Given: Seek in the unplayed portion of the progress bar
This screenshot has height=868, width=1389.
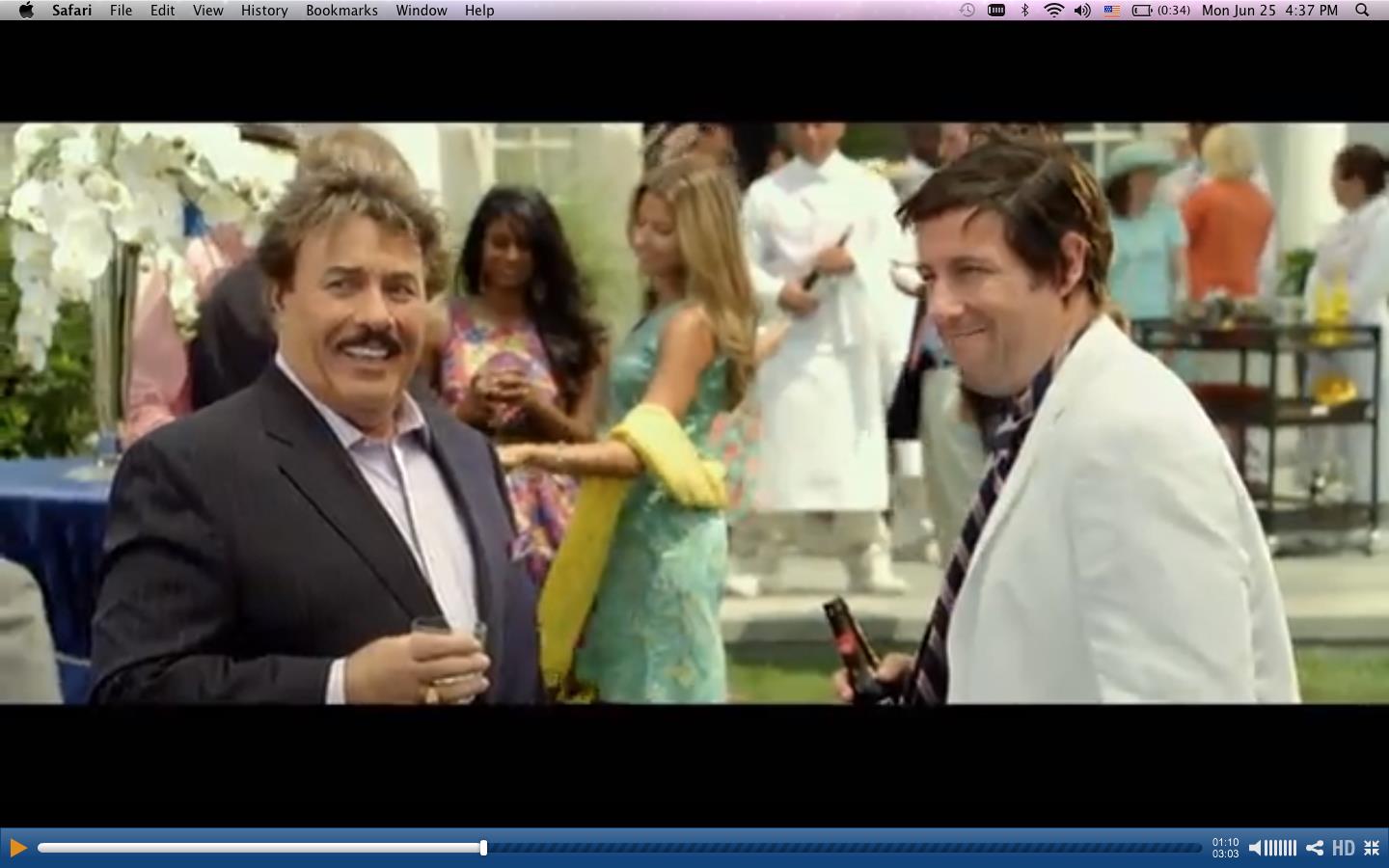Looking at the screenshot, I should tap(844, 848).
